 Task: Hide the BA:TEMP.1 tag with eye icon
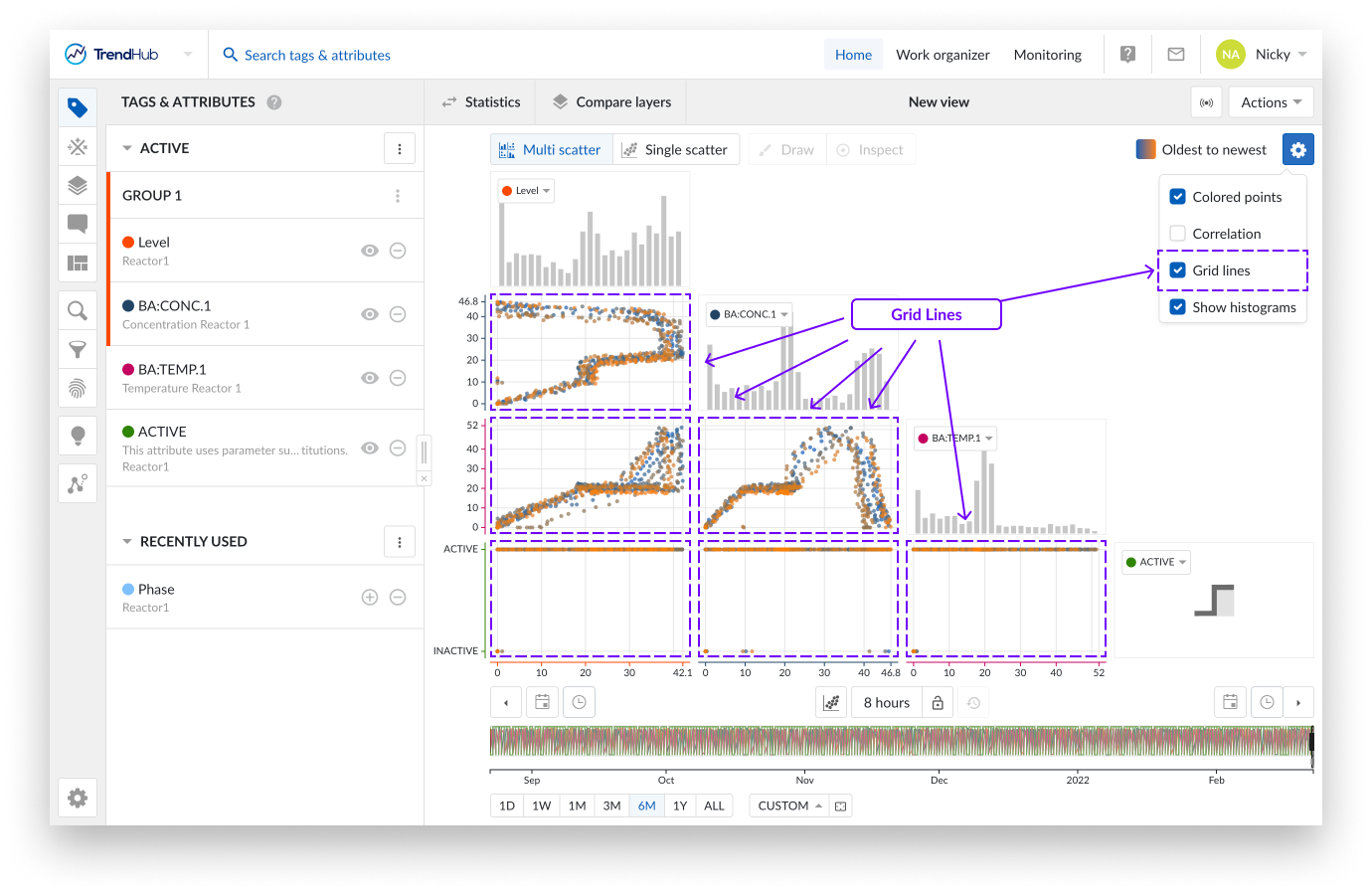(370, 378)
